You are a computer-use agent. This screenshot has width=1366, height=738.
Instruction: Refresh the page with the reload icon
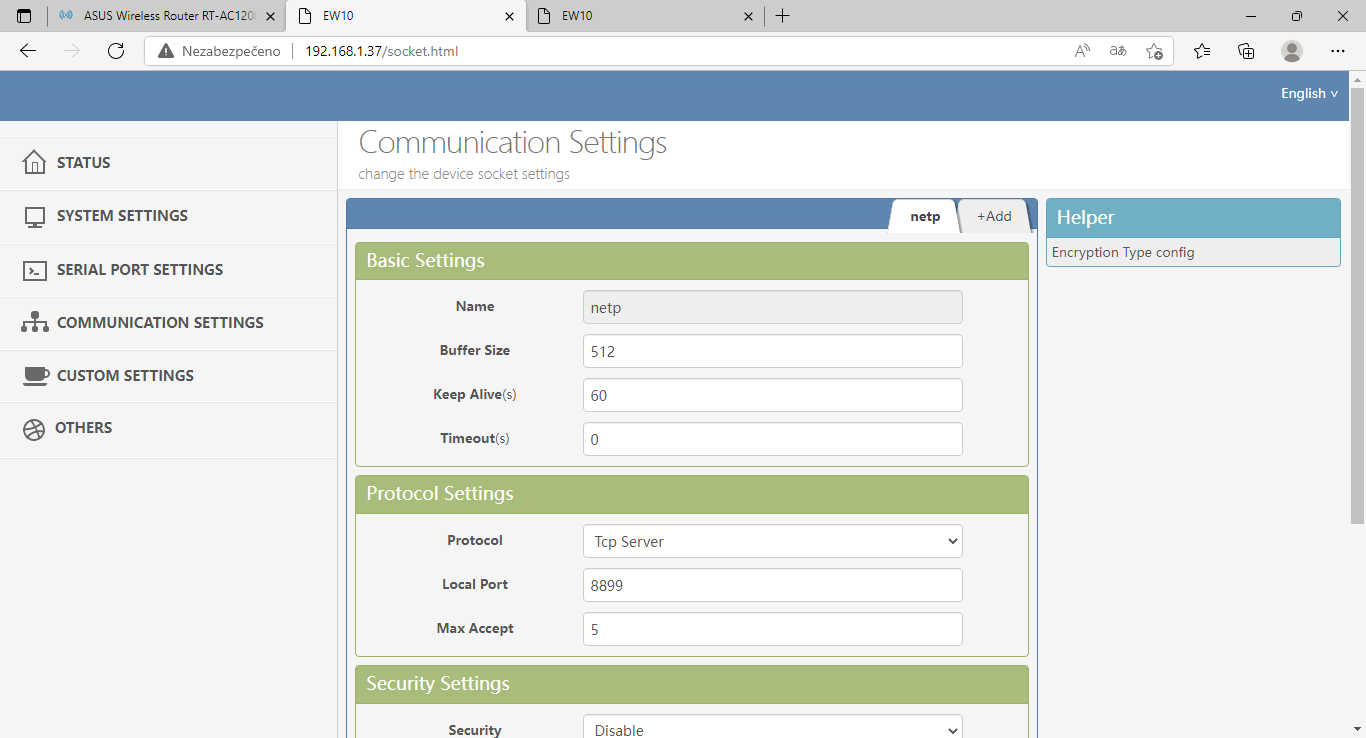pos(116,51)
